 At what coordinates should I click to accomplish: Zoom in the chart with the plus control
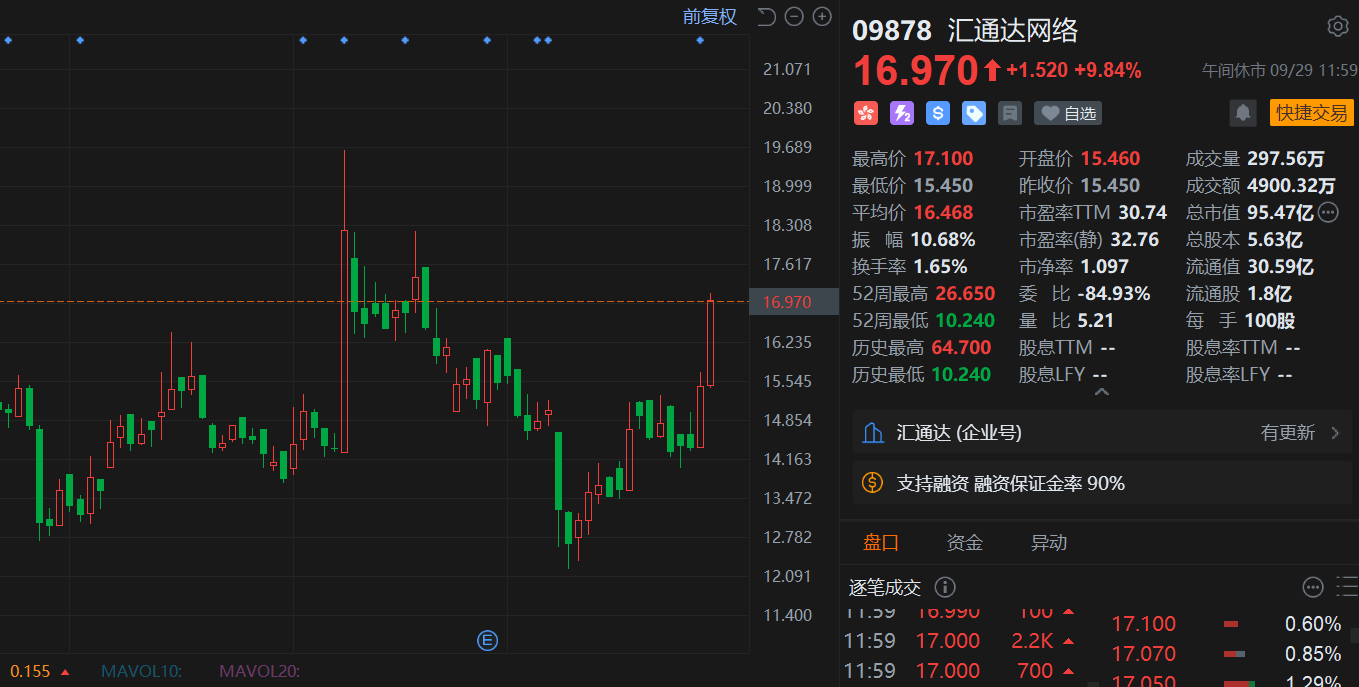coord(822,17)
